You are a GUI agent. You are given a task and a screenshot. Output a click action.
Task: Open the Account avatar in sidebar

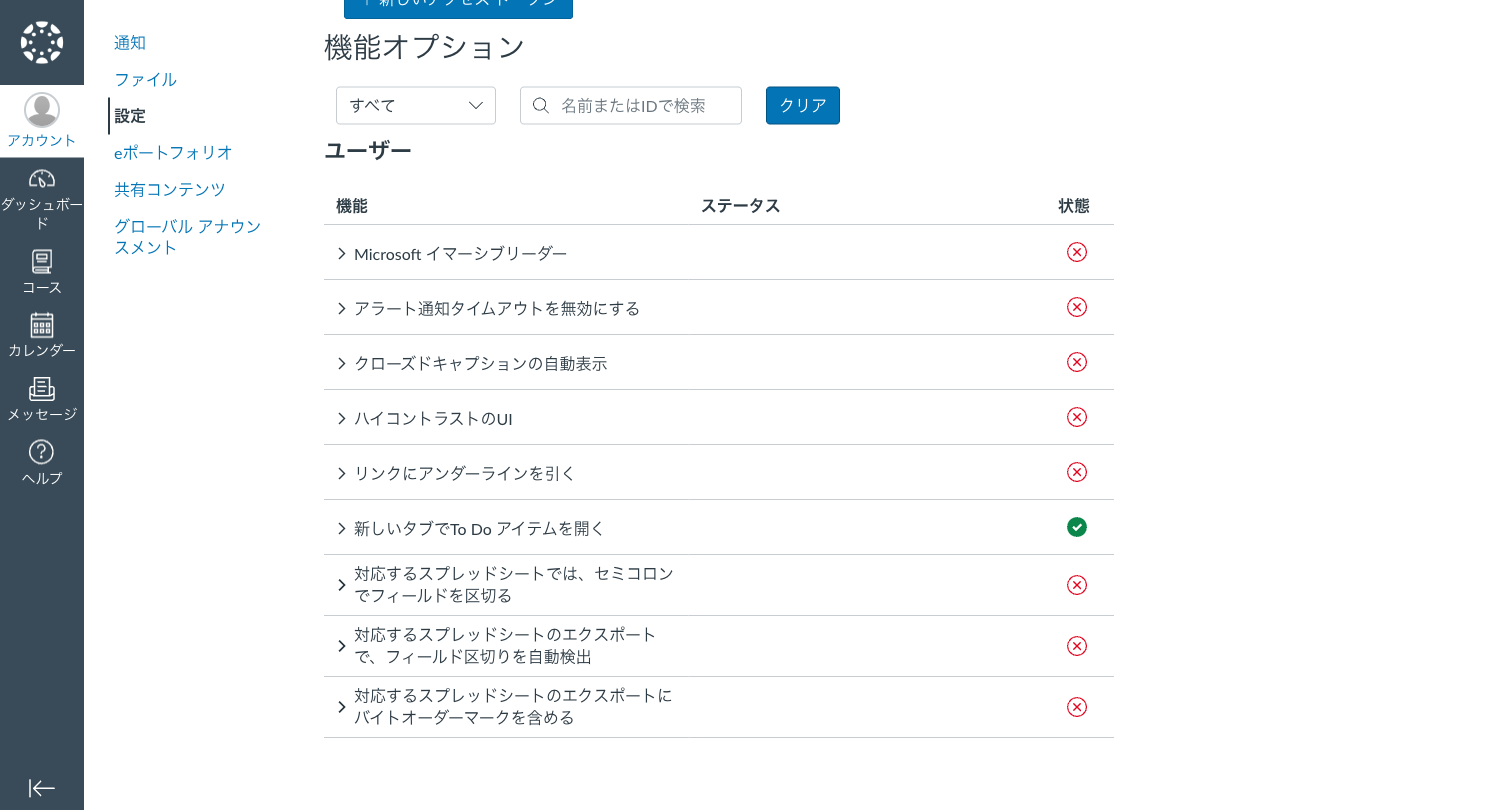(x=42, y=111)
